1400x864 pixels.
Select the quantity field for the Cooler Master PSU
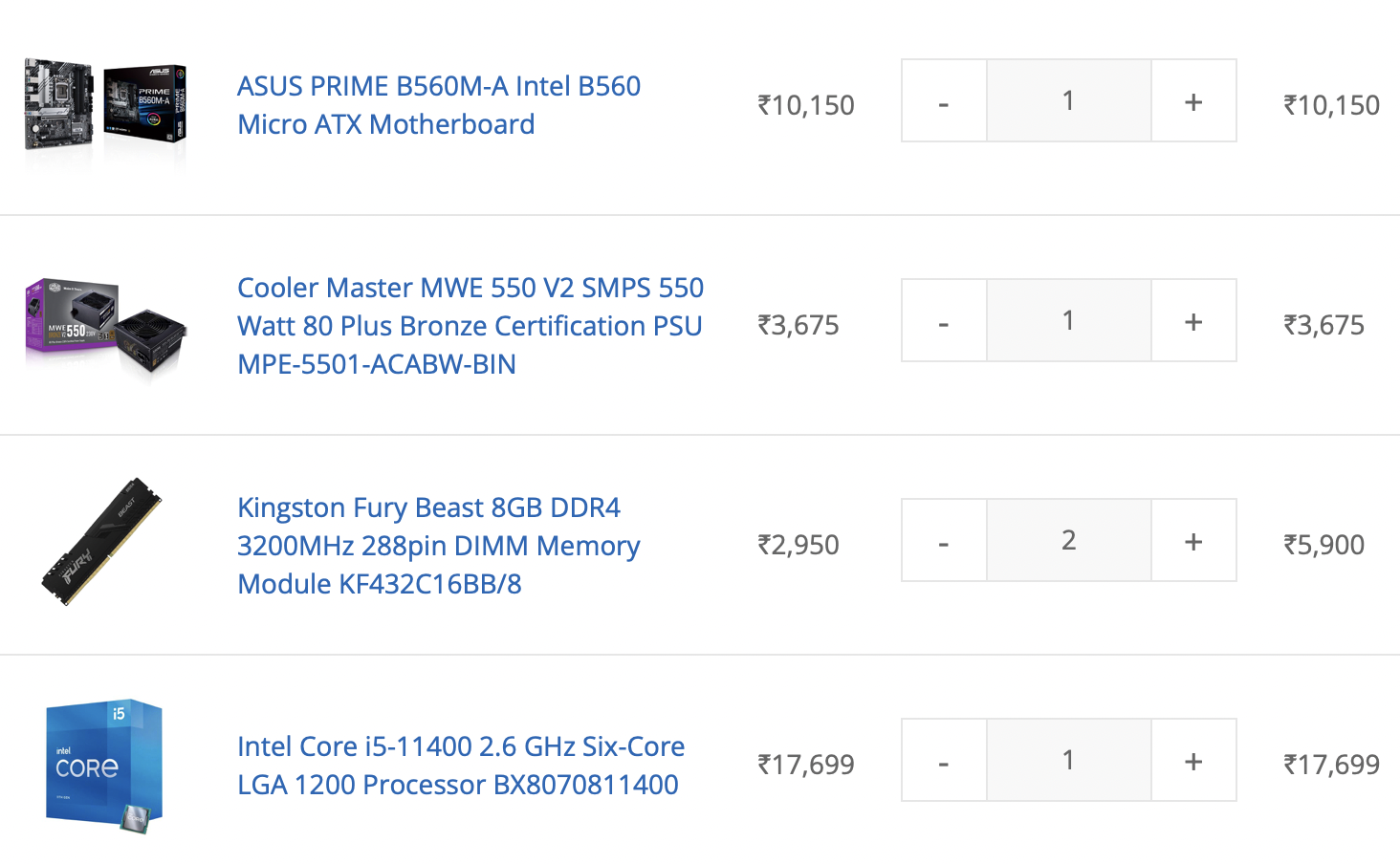1069,321
